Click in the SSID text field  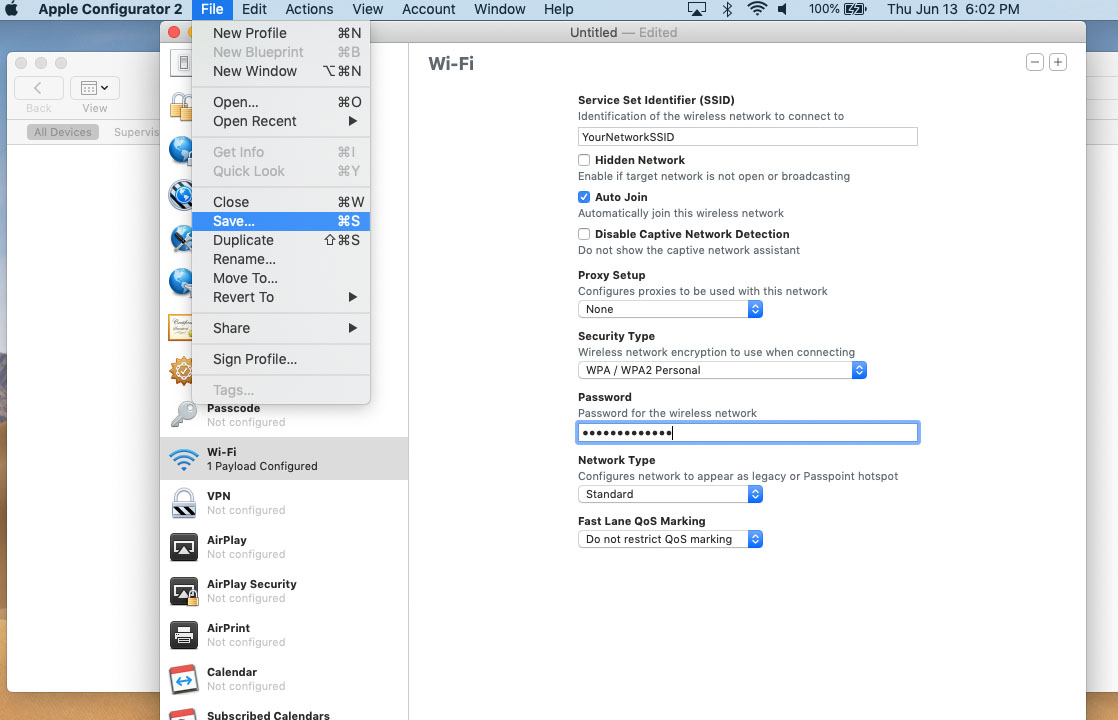(747, 137)
